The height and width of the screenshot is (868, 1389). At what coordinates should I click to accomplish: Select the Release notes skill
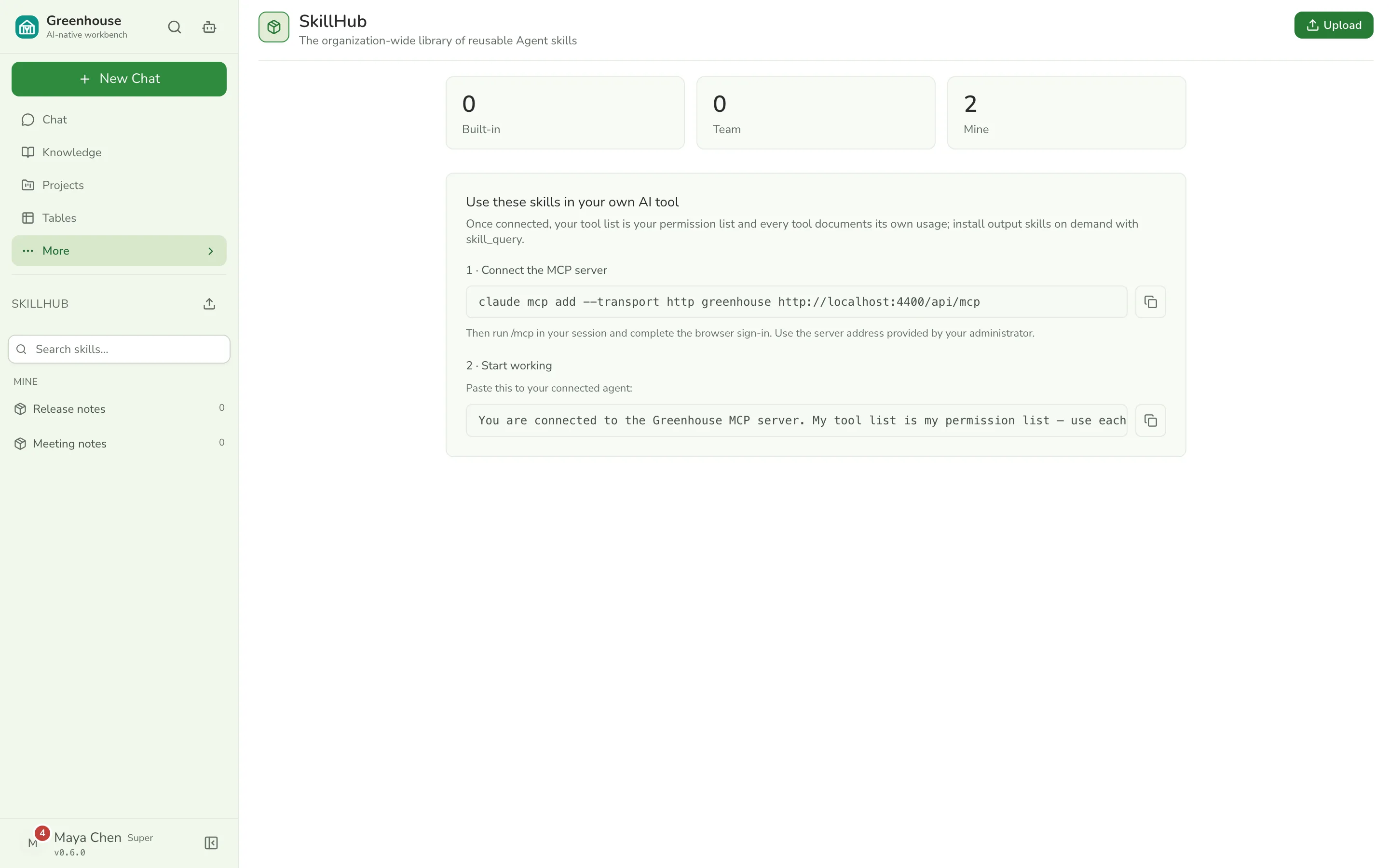[x=119, y=409]
